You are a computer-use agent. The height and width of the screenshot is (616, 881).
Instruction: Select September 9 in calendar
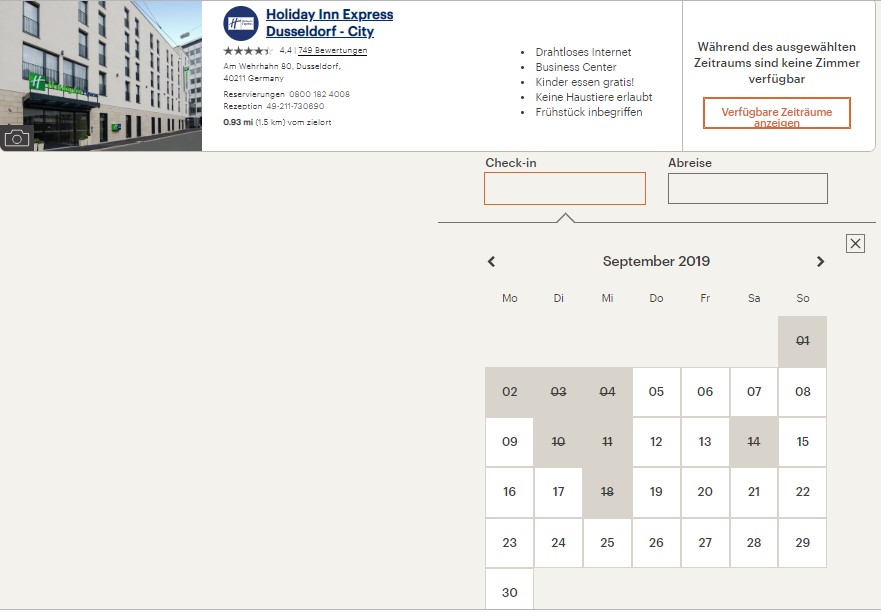pos(510,442)
